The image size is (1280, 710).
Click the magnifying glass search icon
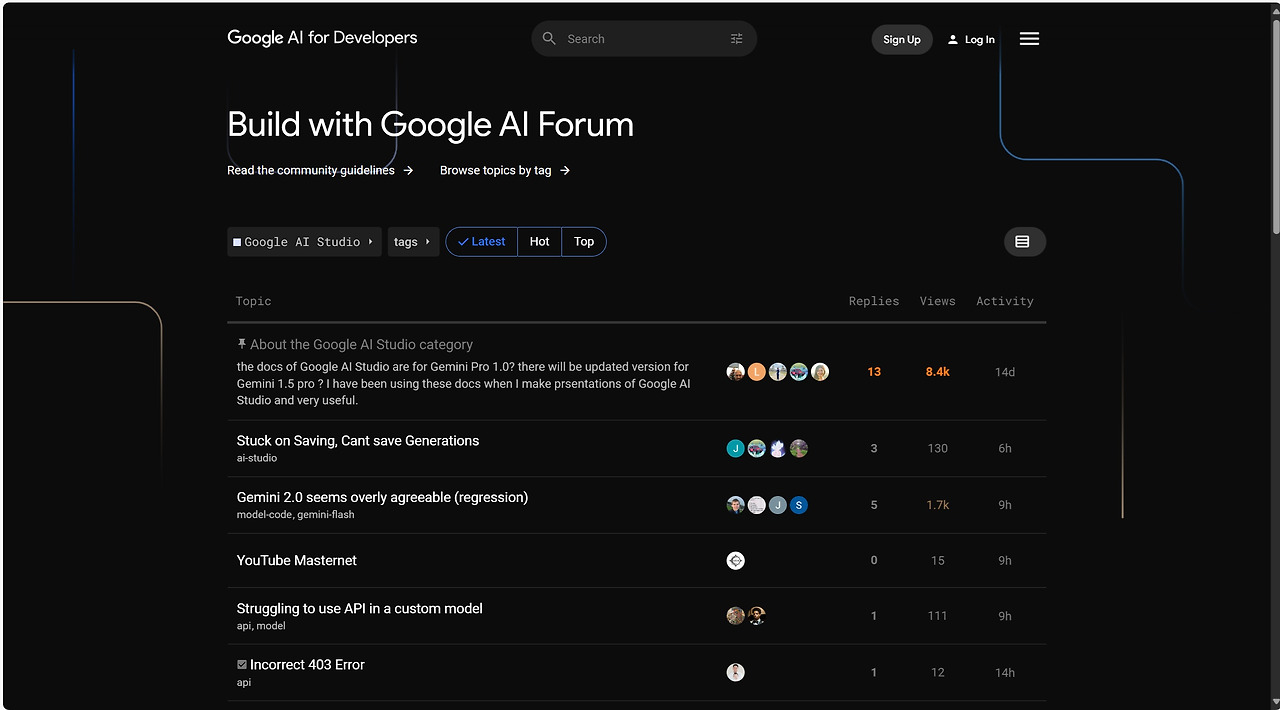[x=549, y=39]
